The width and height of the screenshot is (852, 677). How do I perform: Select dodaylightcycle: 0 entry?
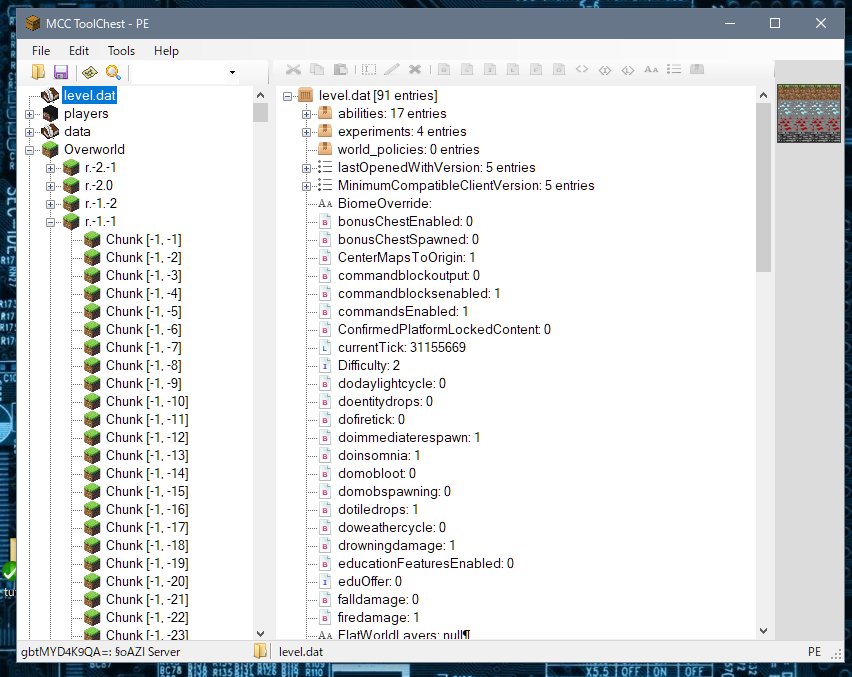(x=392, y=384)
